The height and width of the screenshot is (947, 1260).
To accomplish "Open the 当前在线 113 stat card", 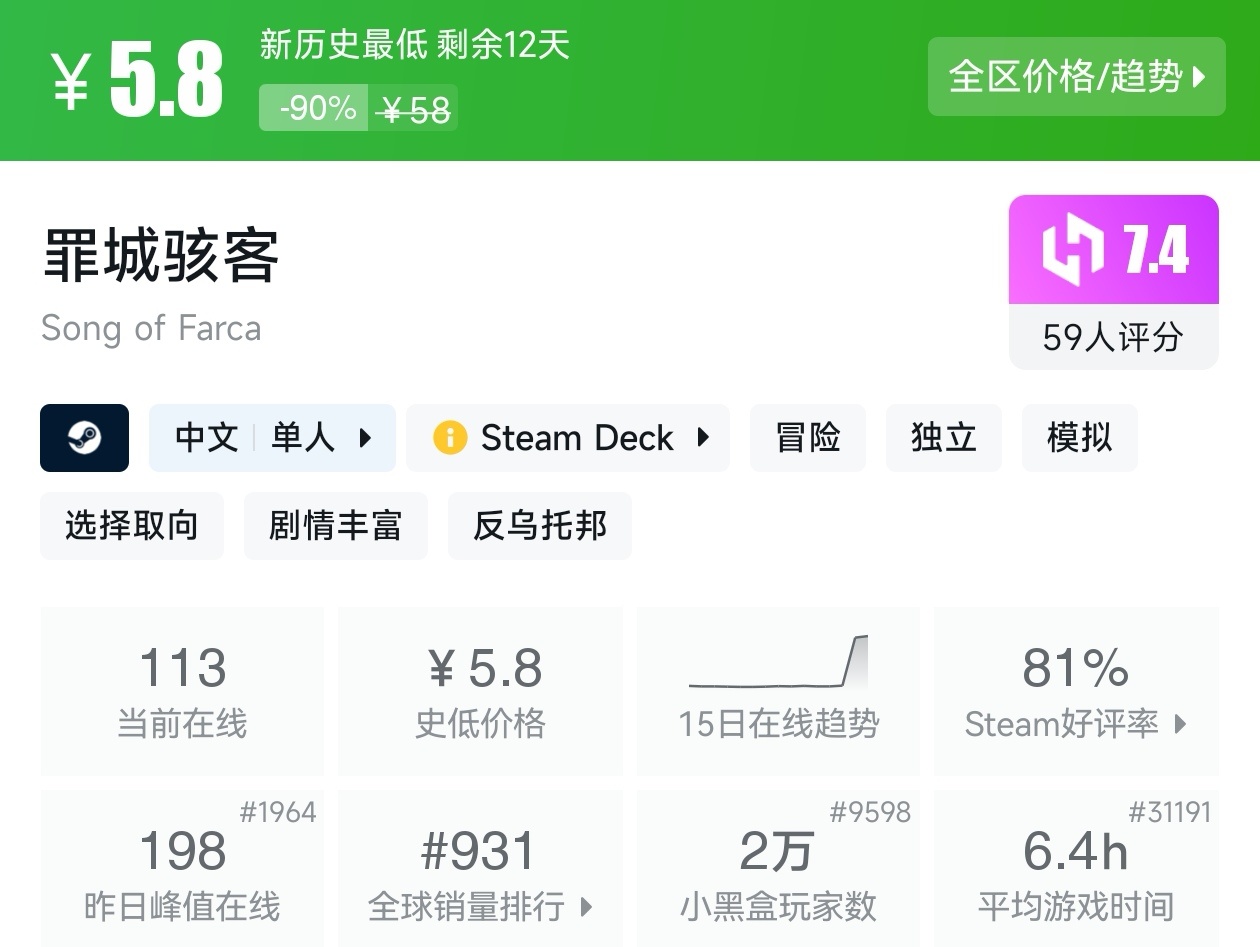I will [182, 690].
